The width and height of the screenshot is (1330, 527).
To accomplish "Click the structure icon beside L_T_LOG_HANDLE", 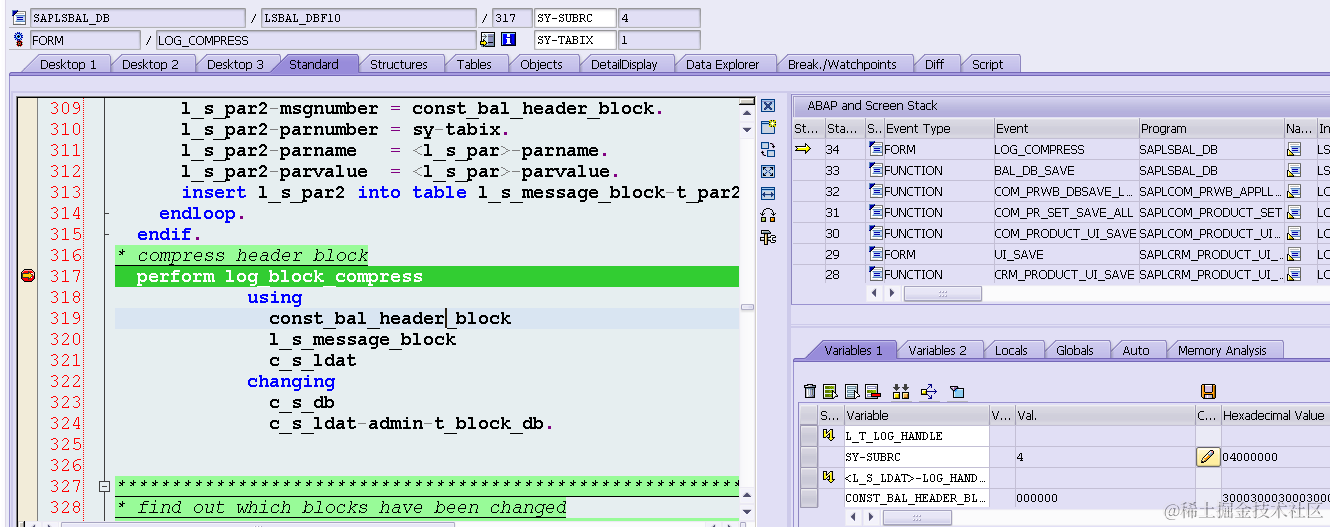I will [828, 436].
